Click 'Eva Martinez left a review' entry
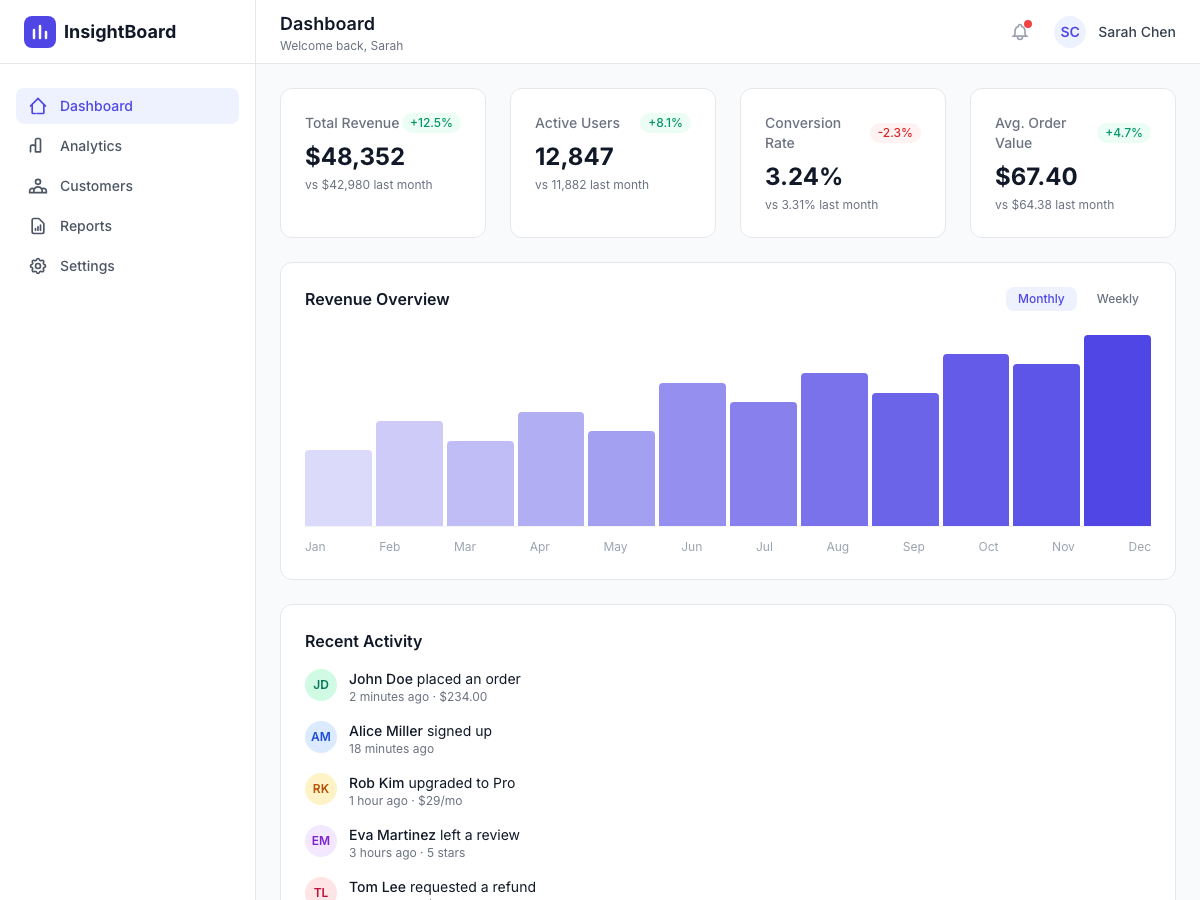 pyautogui.click(x=434, y=835)
